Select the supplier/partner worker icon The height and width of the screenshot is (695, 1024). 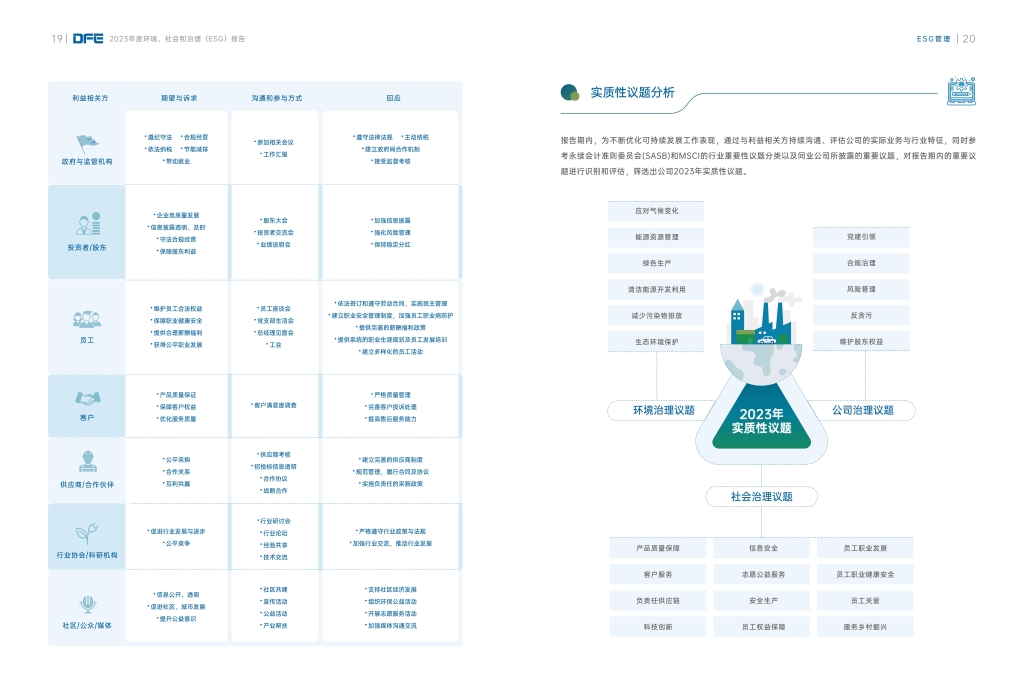87,461
